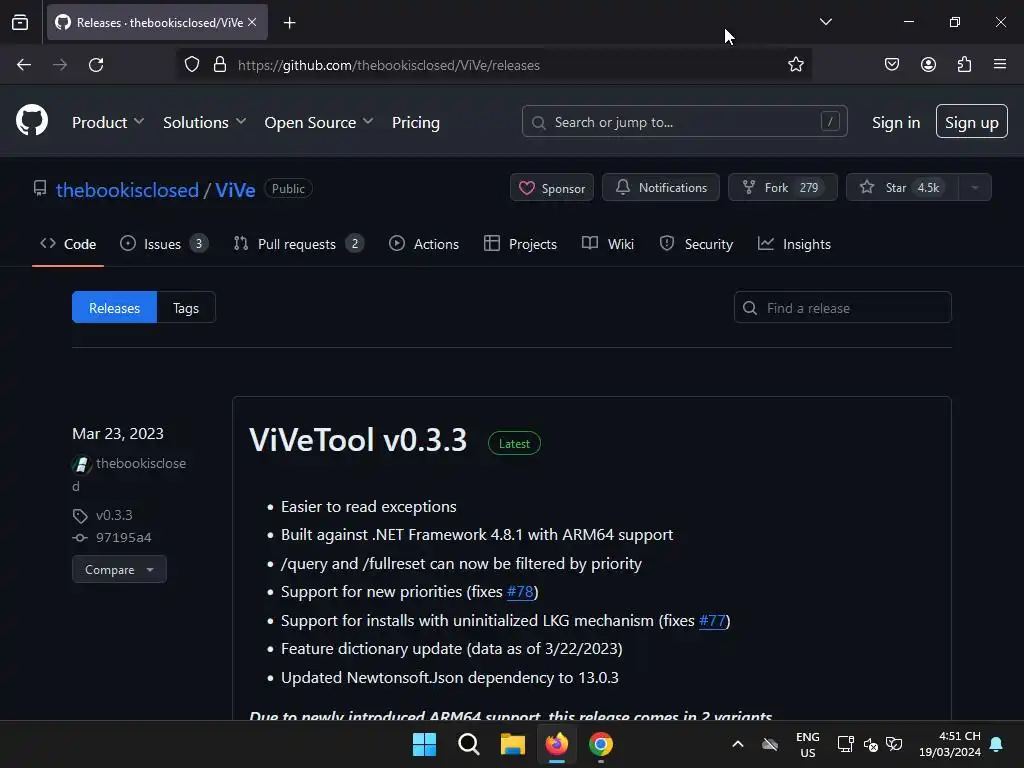Switch to Code tab
The width and height of the screenshot is (1024, 768).
pos(68,244)
